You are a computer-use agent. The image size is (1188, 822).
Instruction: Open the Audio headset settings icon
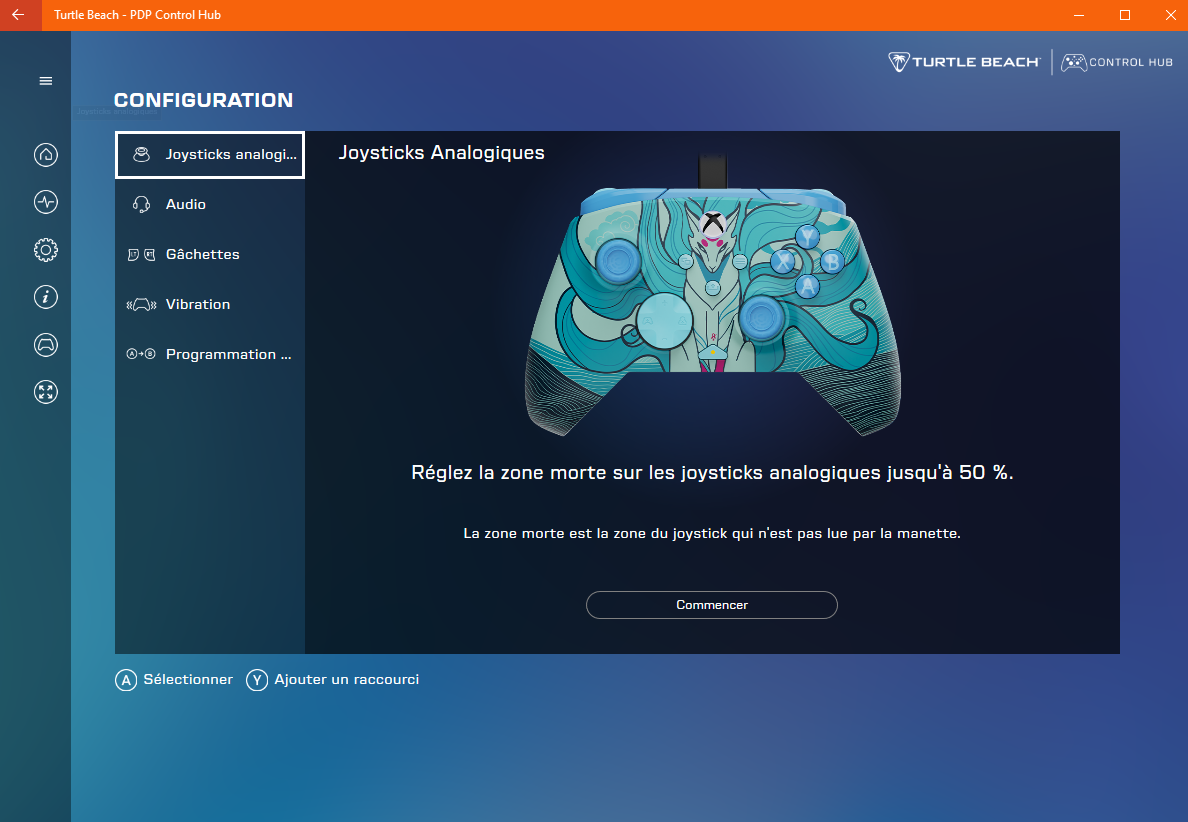pyautogui.click(x=143, y=204)
